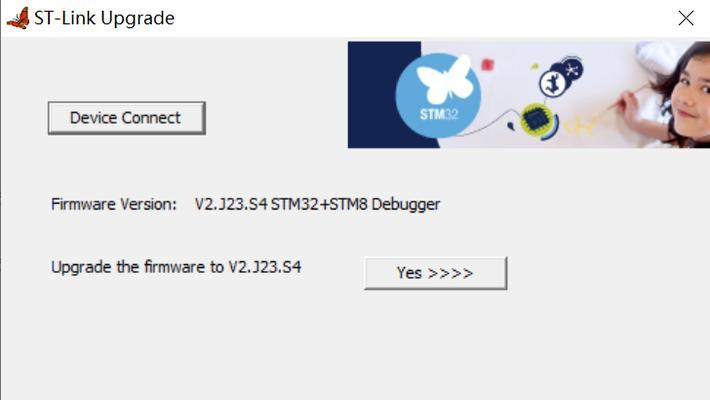Click the orange butterfly icon in title bar
Viewport: 710px width, 400px height.
point(18,18)
